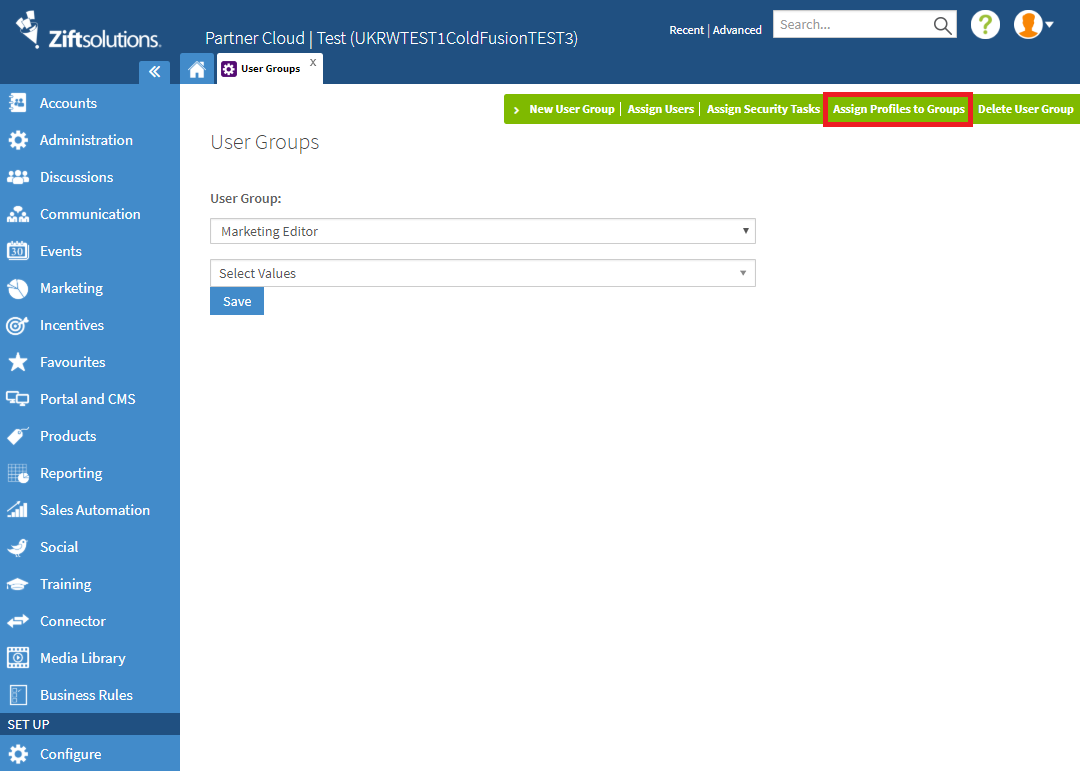Open Accounts menu label
Image resolution: width=1080 pixels, height=771 pixels.
click(68, 103)
